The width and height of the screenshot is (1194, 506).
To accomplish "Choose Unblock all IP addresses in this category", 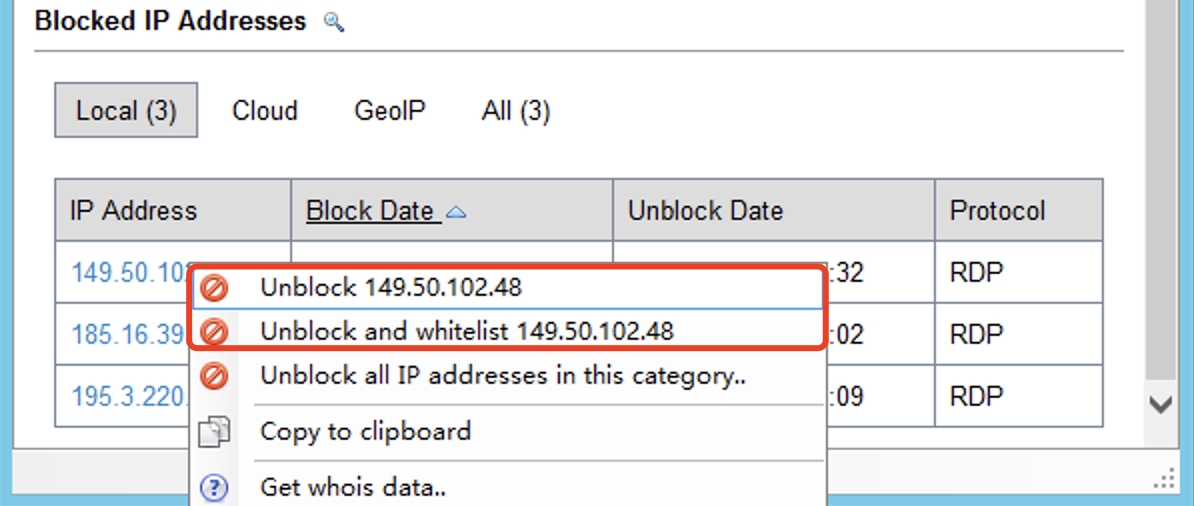I will (x=504, y=377).
